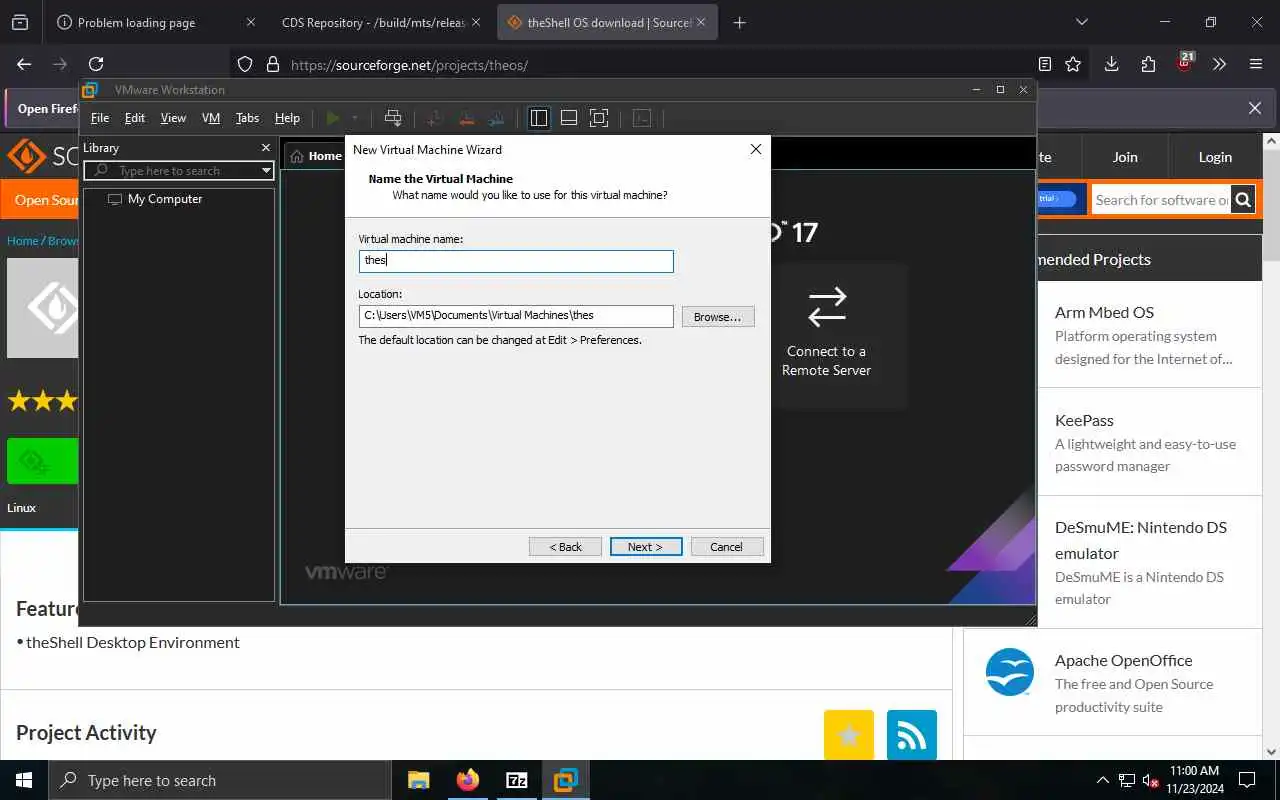Click the Virtual machine name text field
Viewport: 1280px width, 800px height.
pyautogui.click(x=516, y=261)
